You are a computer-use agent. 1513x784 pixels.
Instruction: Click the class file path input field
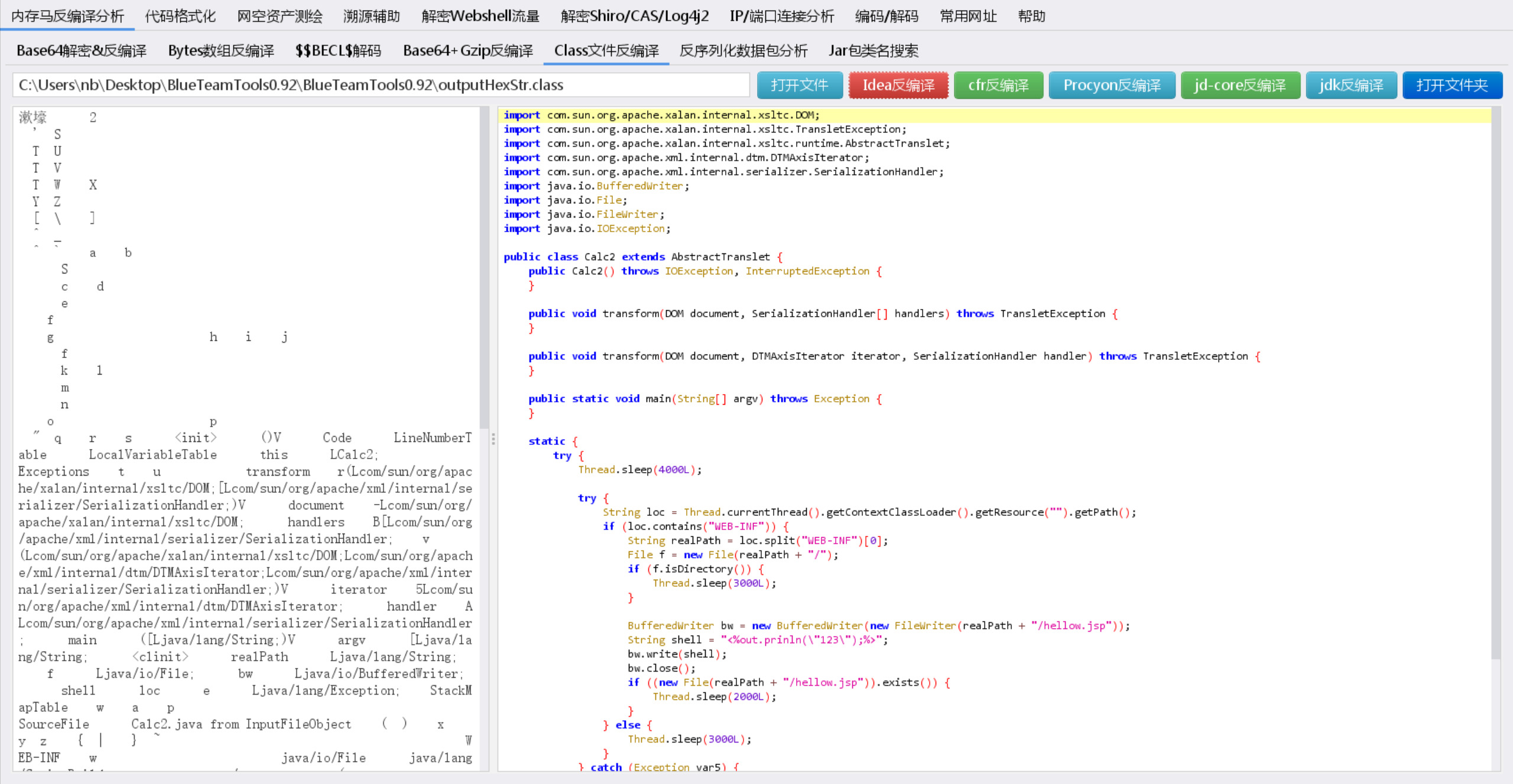pos(381,85)
